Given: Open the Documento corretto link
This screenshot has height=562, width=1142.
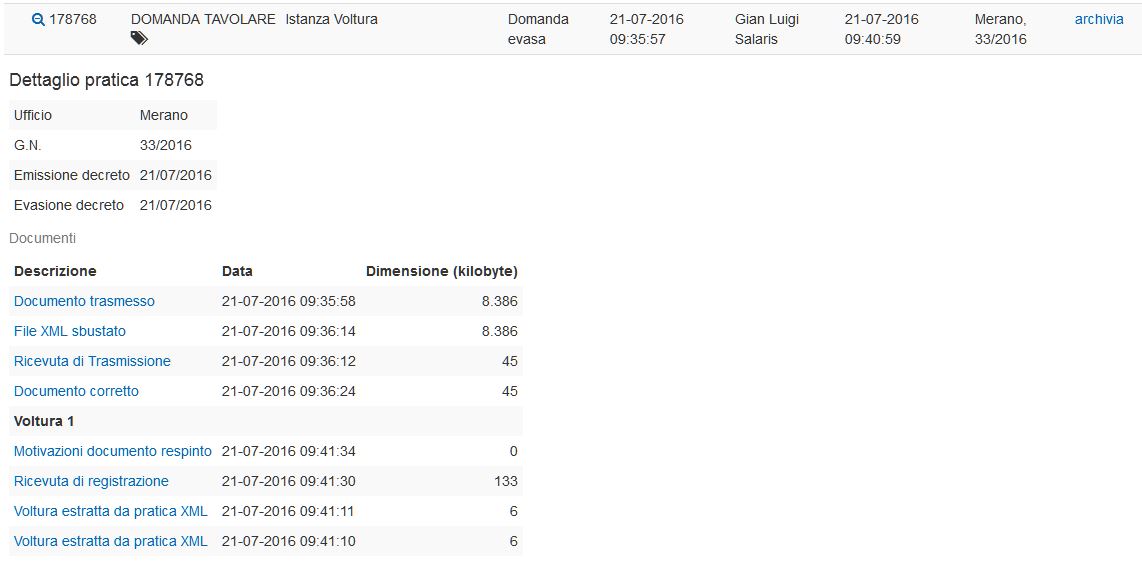Looking at the screenshot, I should (76, 391).
